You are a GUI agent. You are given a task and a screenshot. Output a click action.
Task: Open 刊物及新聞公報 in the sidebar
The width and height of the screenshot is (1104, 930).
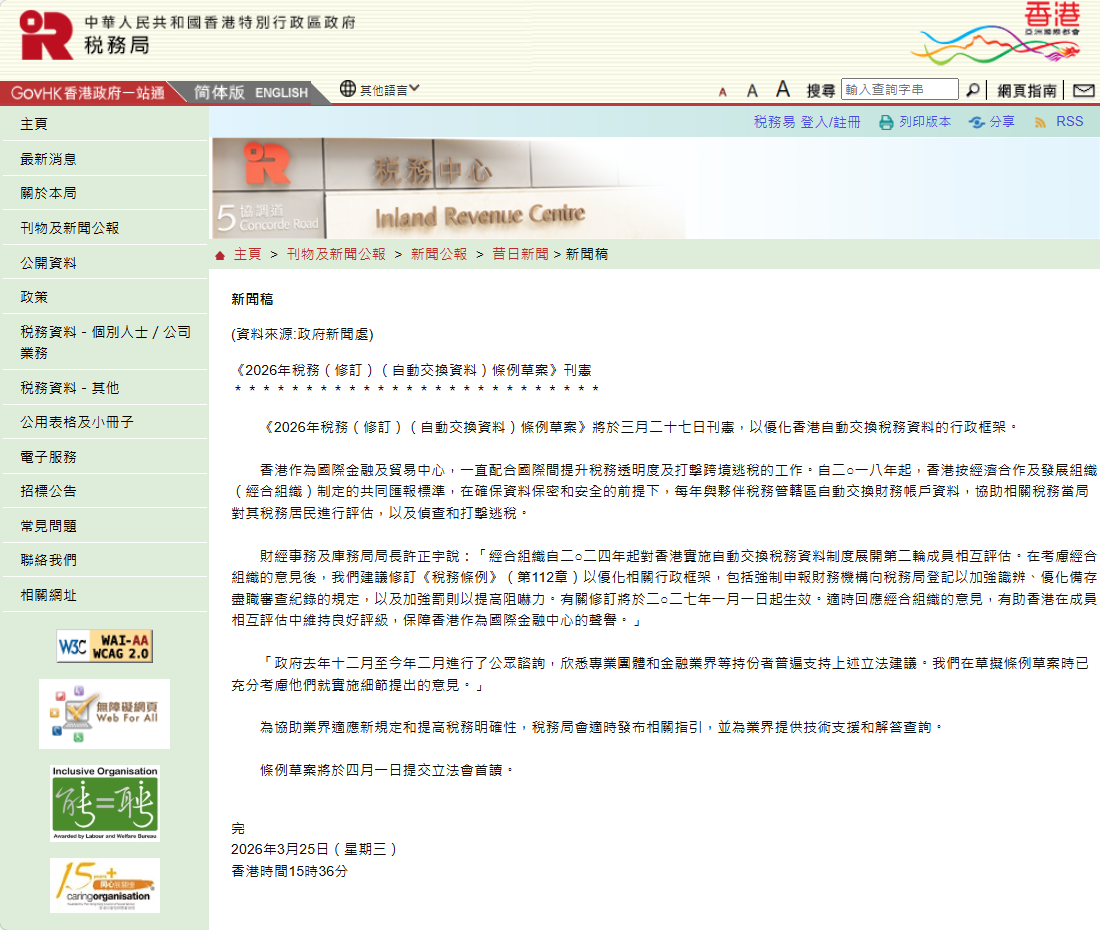point(70,226)
